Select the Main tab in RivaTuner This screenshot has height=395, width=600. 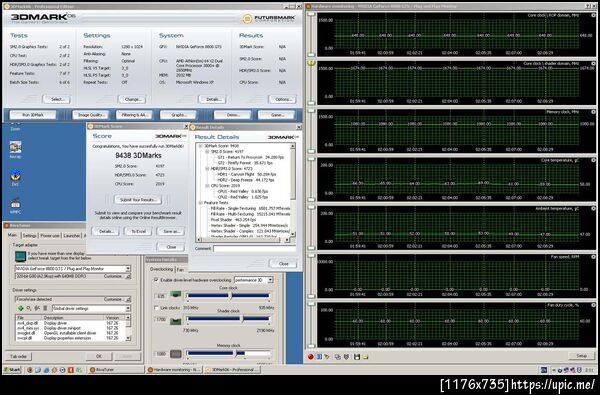pyautogui.click(x=13, y=235)
